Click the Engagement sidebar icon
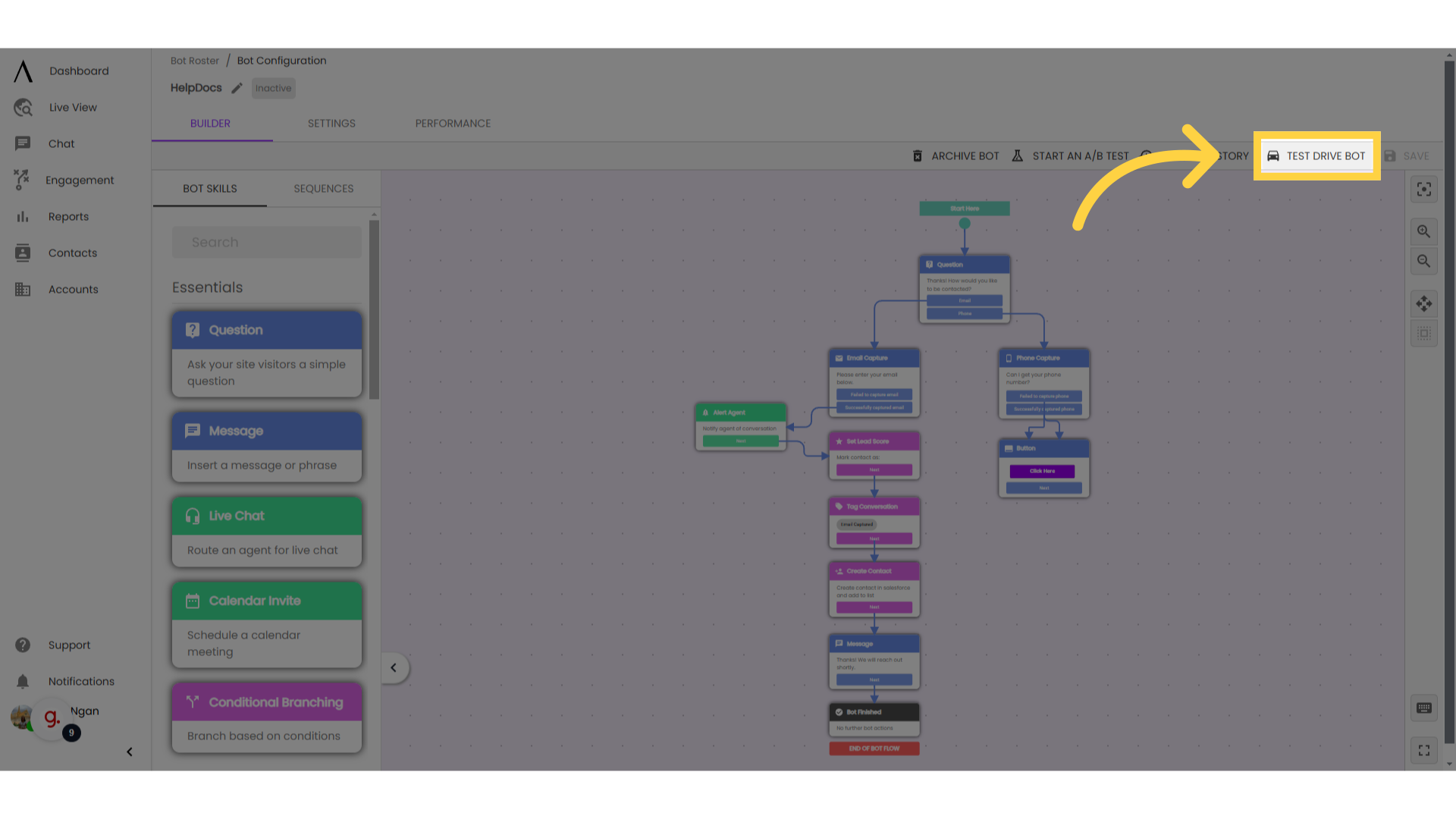Image resolution: width=1456 pixels, height=819 pixels. click(x=21, y=180)
